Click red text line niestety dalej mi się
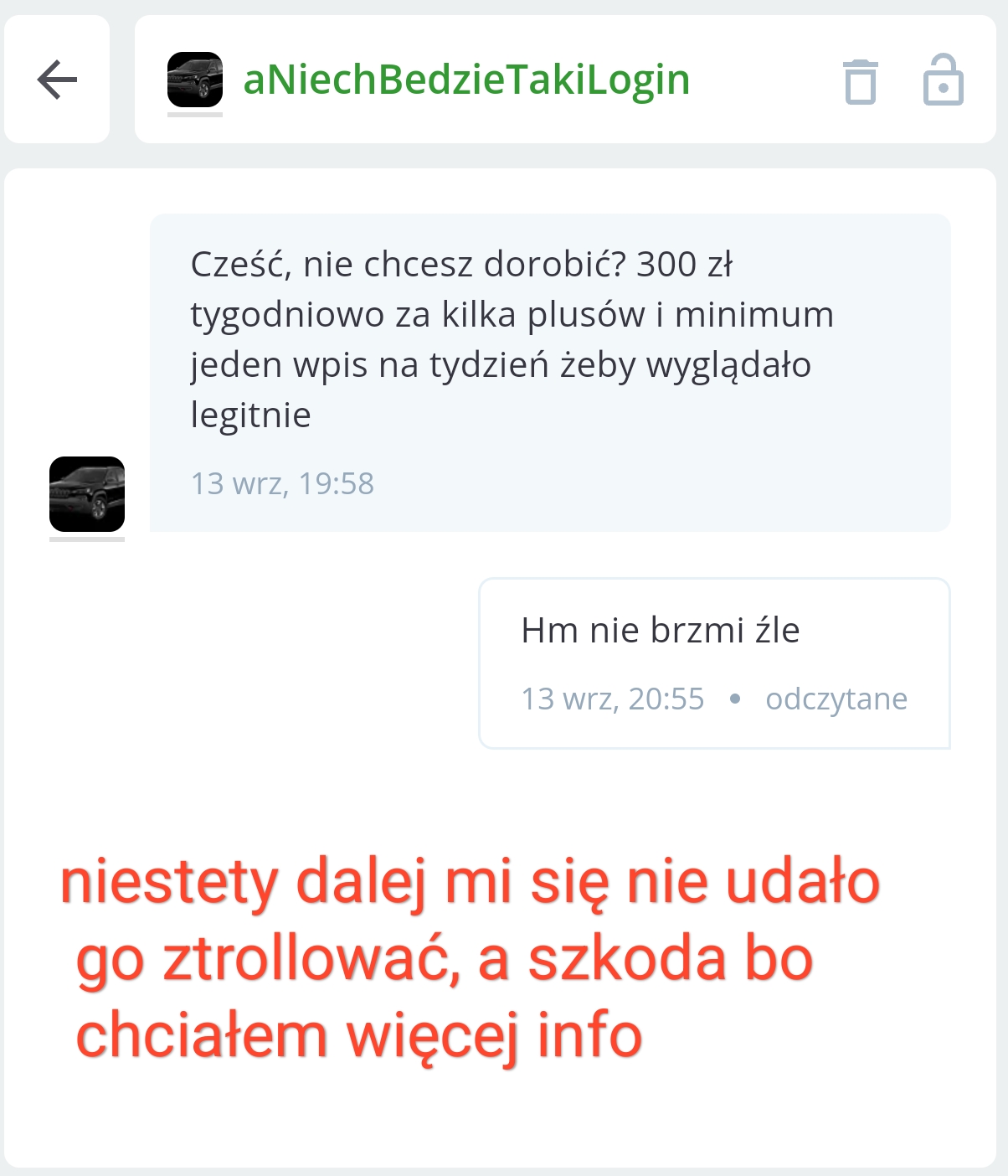The height and width of the screenshot is (1176, 1008). click(x=470, y=883)
